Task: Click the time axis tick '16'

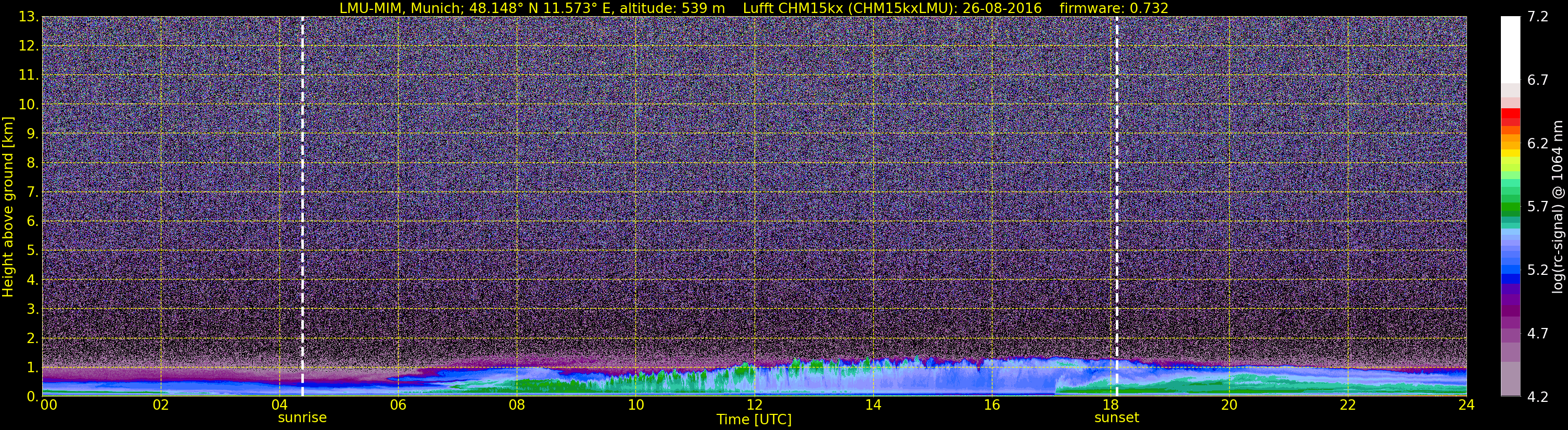Action: click(x=991, y=406)
